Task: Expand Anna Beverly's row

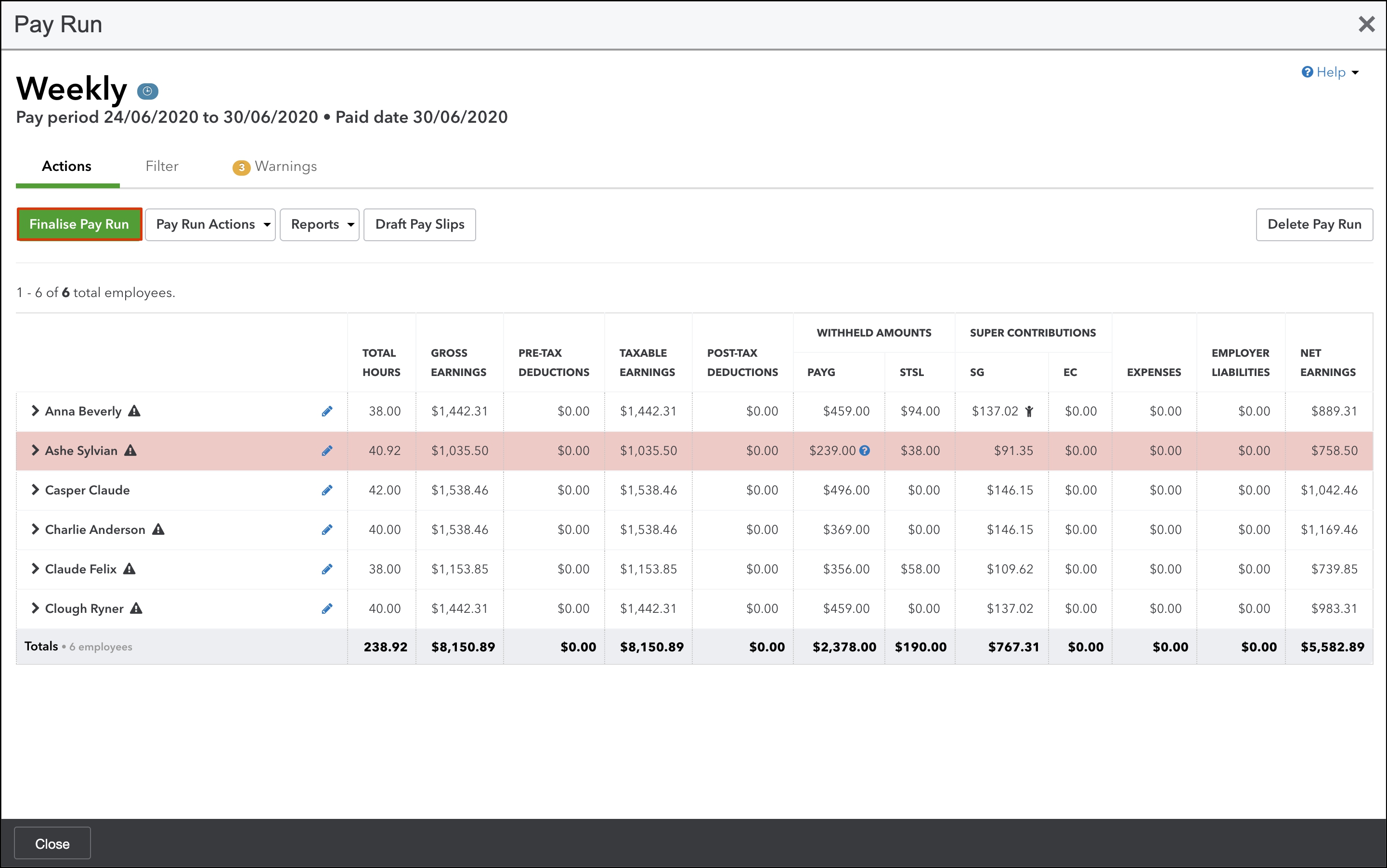Action: click(x=35, y=411)
